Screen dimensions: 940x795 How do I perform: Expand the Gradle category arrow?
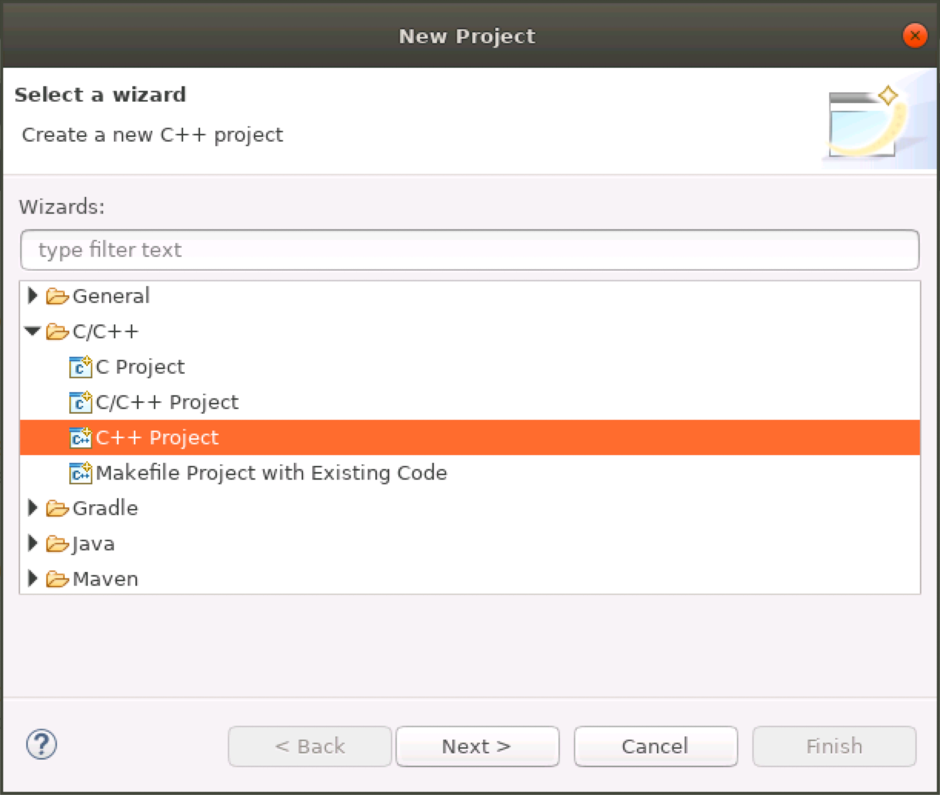pos(33,508)
